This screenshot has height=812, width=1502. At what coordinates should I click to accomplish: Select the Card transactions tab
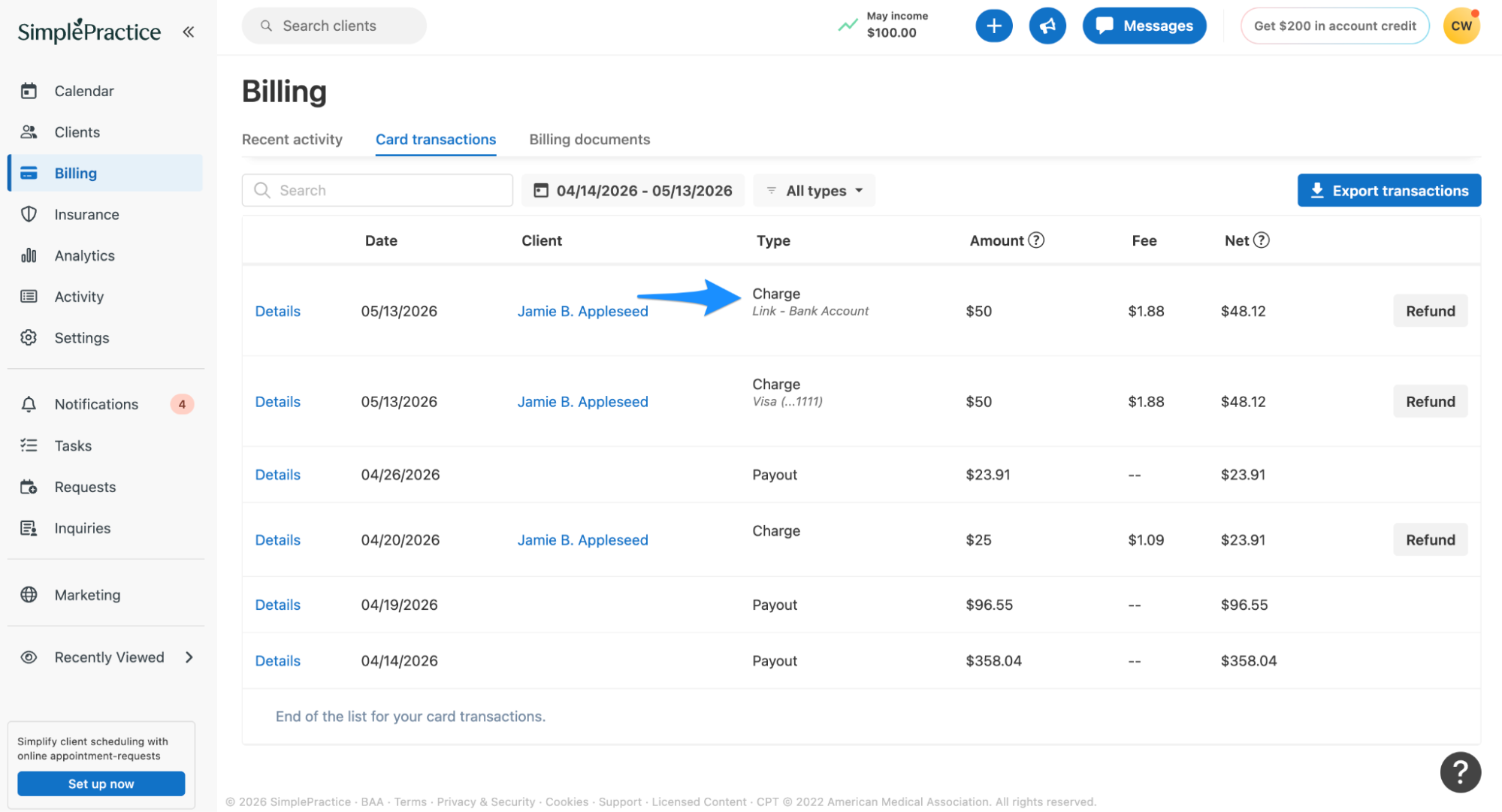click(436, 140)
